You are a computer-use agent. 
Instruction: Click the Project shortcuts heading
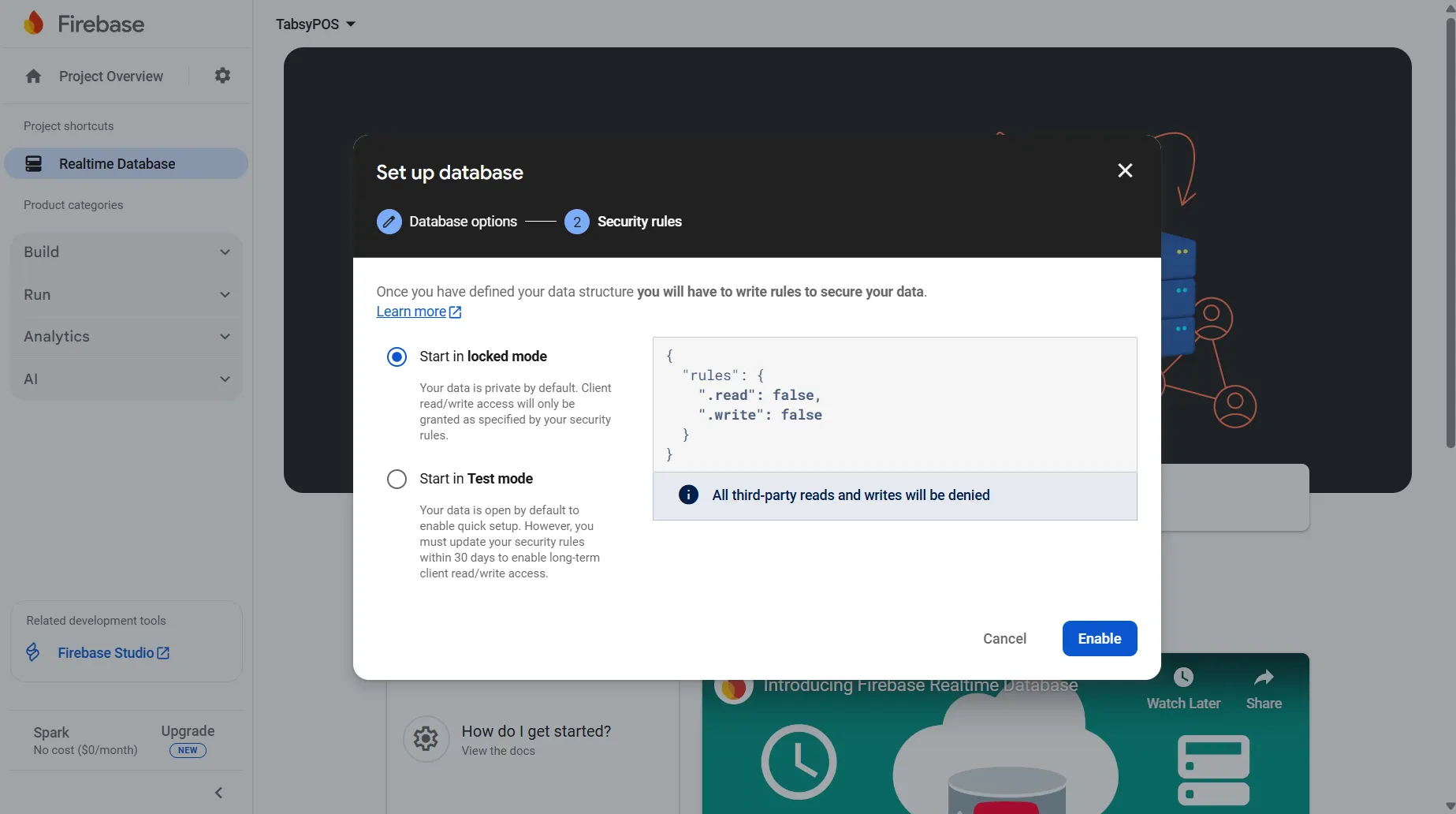[69, 126]
